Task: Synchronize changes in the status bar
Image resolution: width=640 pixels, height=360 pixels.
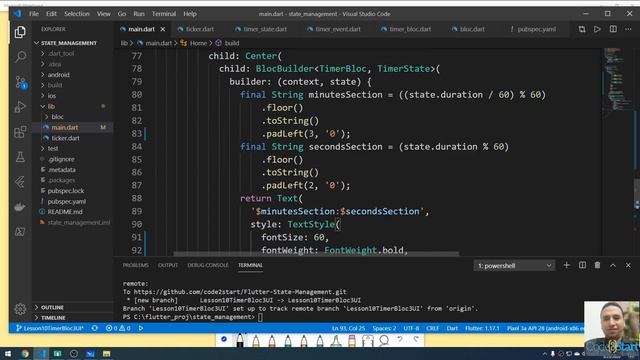Action: click(95, 328)
